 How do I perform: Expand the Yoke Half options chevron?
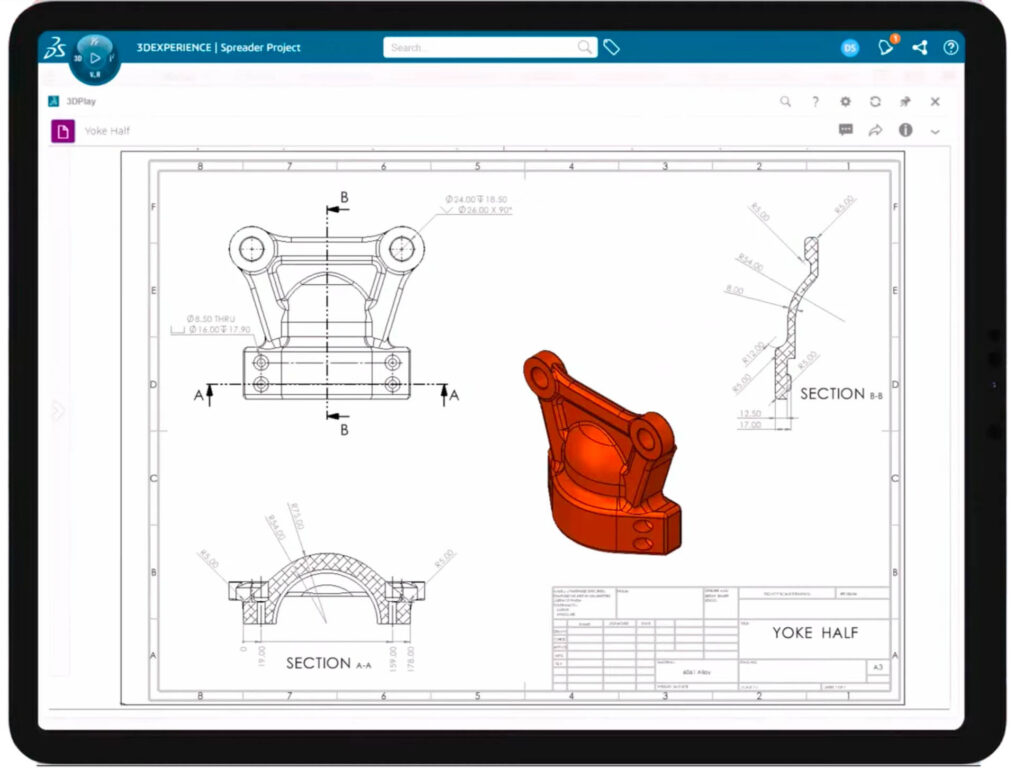pyautogui.click(x=935, y=131)
